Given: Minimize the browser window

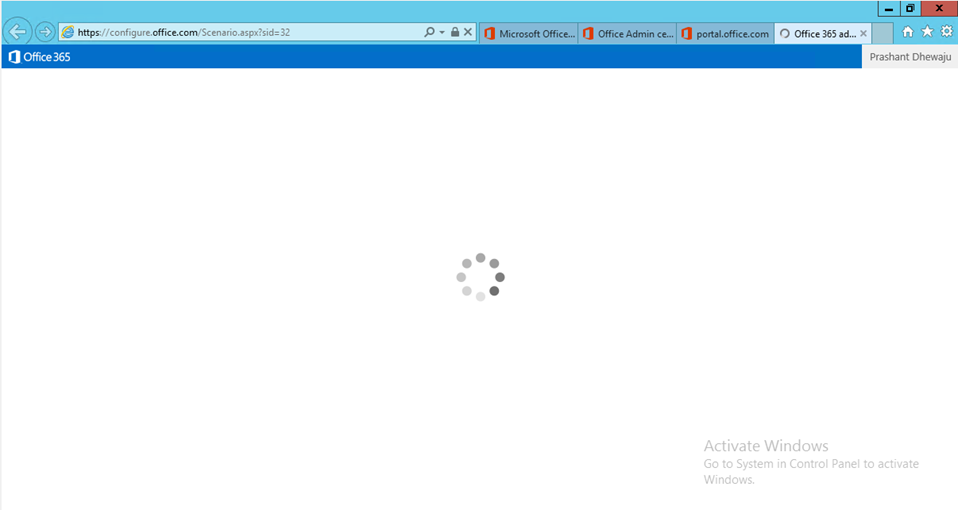Looking at the screenshot, I should (889, 9).
